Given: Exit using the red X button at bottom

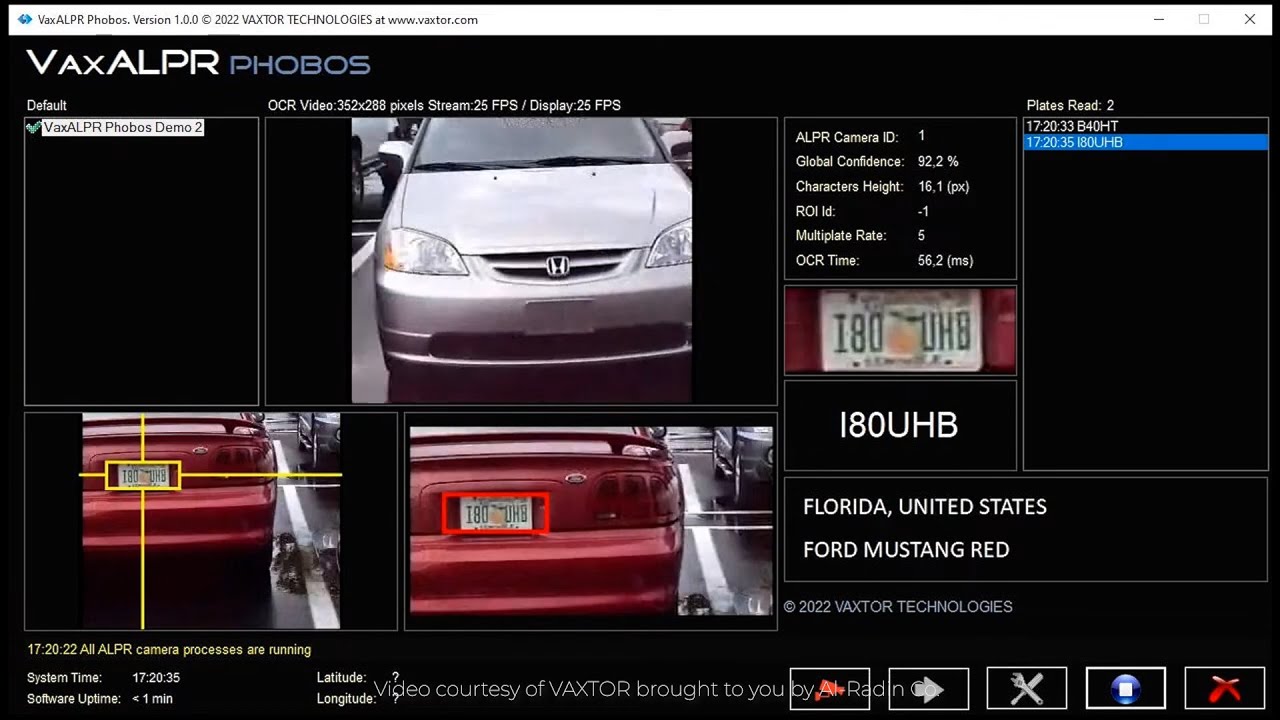Looking at the screenshot, I should tap(1225, 688).
